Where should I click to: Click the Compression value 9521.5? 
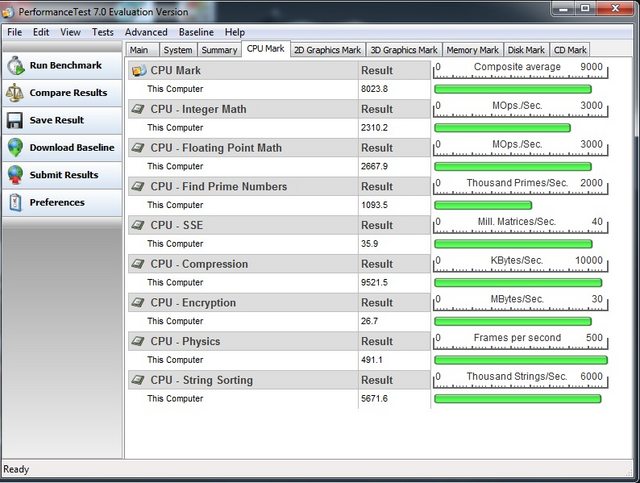(x=374, y=283)
